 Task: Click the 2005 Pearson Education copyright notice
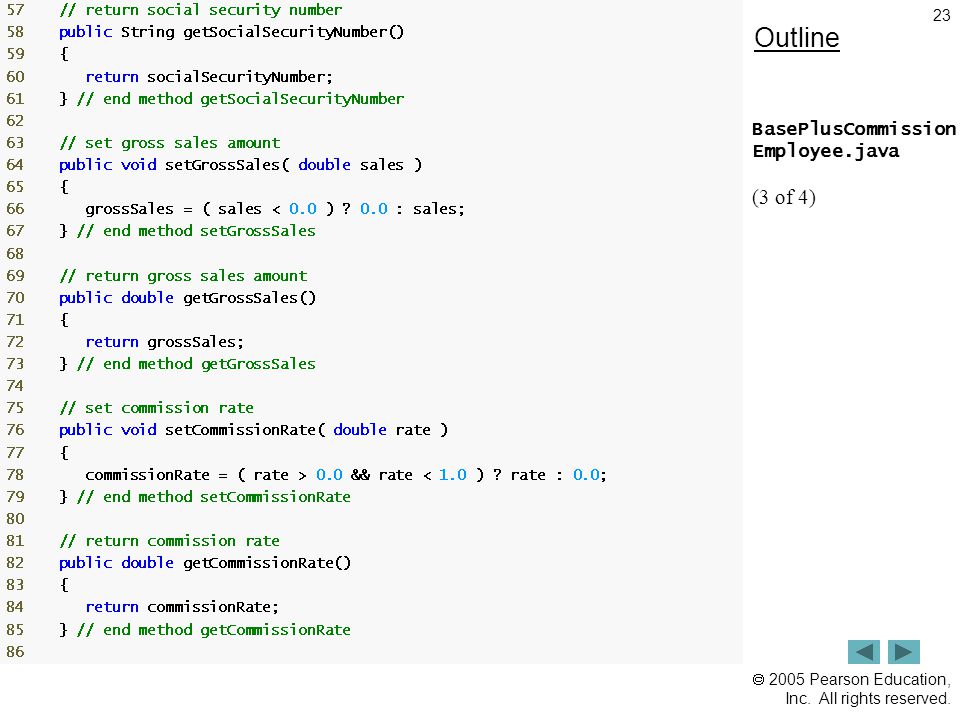pos(852,689)
